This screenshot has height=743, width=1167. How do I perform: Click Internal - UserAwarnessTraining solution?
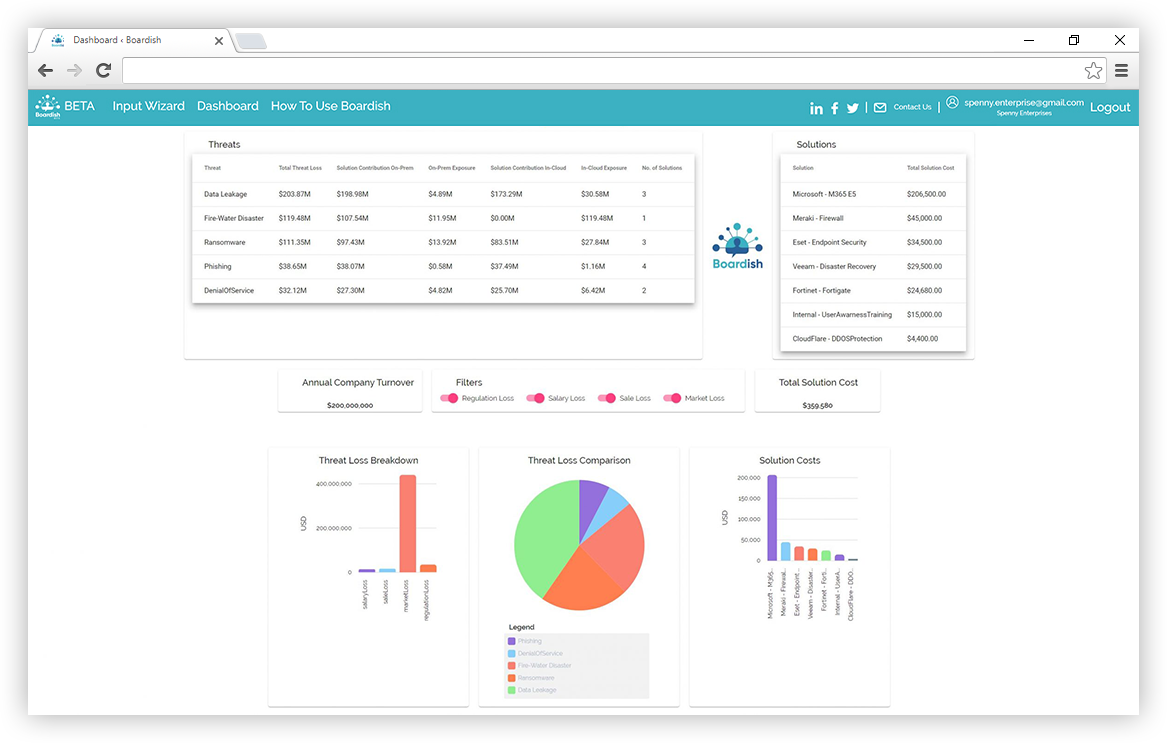(x=842, y=315)
